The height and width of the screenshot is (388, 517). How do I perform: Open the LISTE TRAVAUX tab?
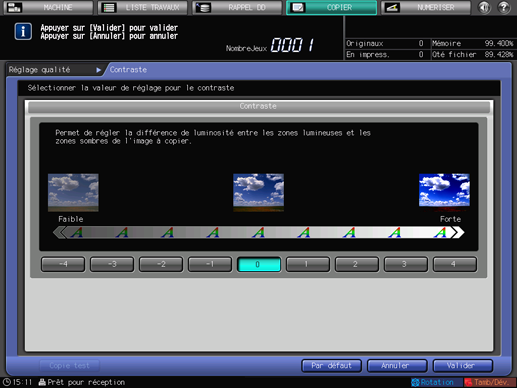point(143,7)
